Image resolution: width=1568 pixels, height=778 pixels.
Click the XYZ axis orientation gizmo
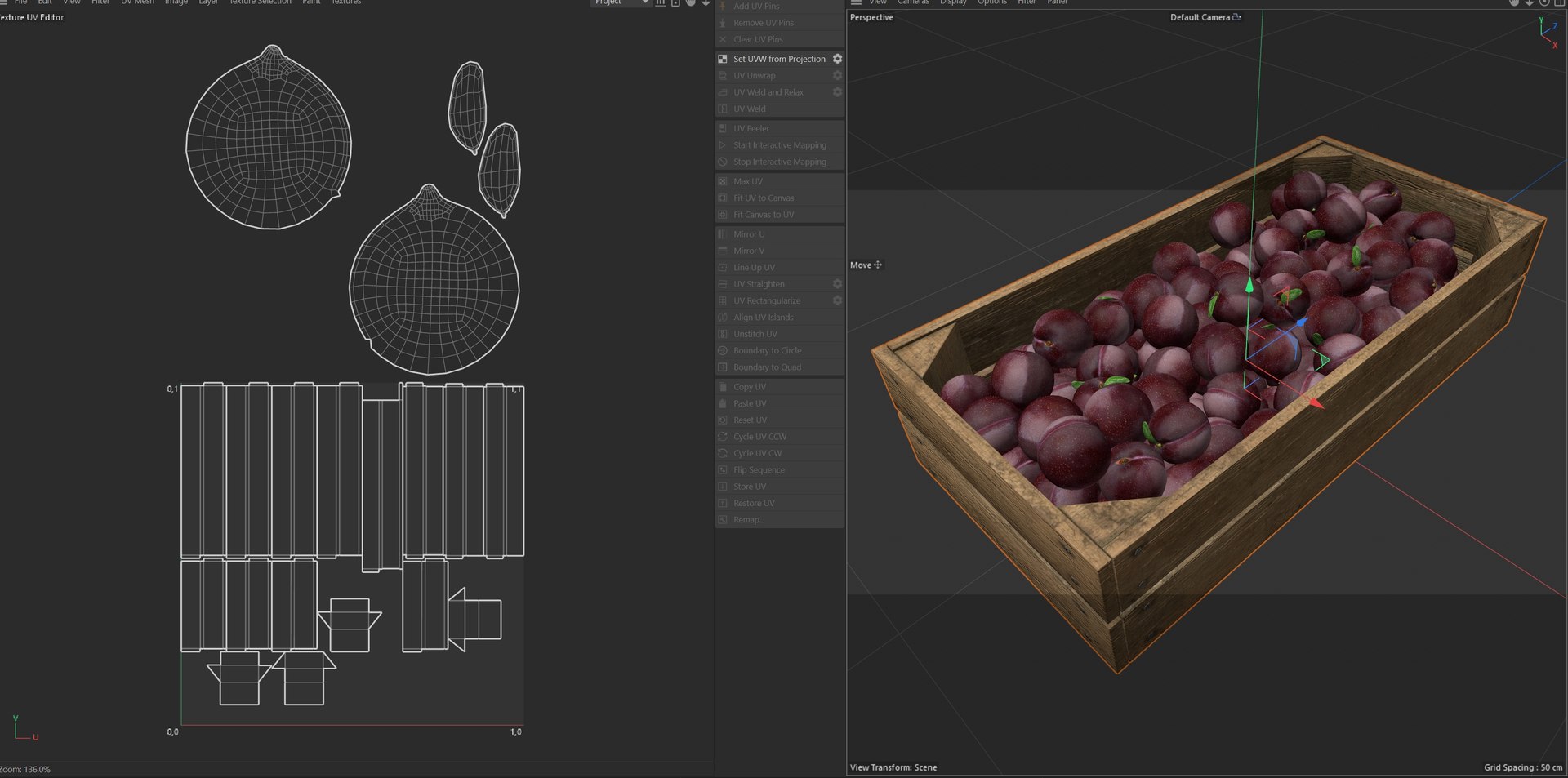[x=1548, y=32]
